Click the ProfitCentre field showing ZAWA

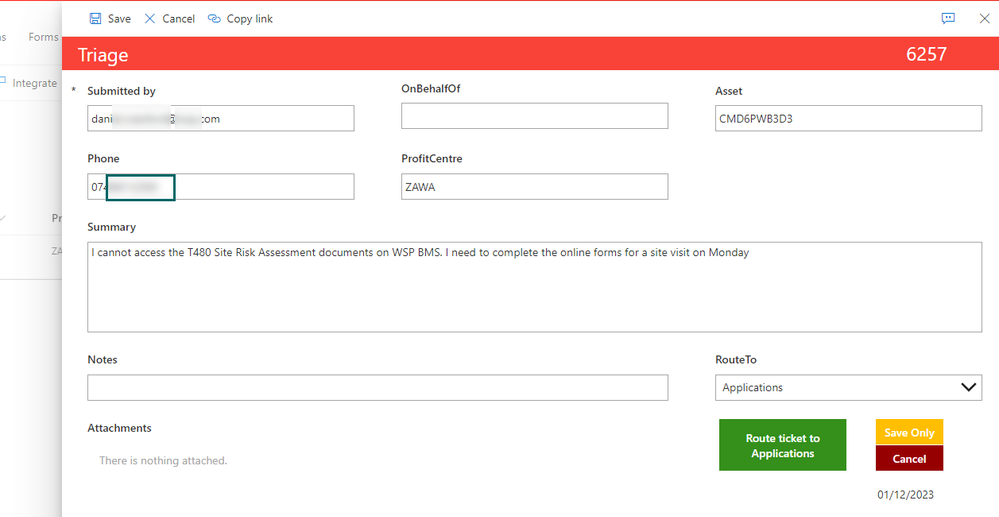[x=535, y=187]
